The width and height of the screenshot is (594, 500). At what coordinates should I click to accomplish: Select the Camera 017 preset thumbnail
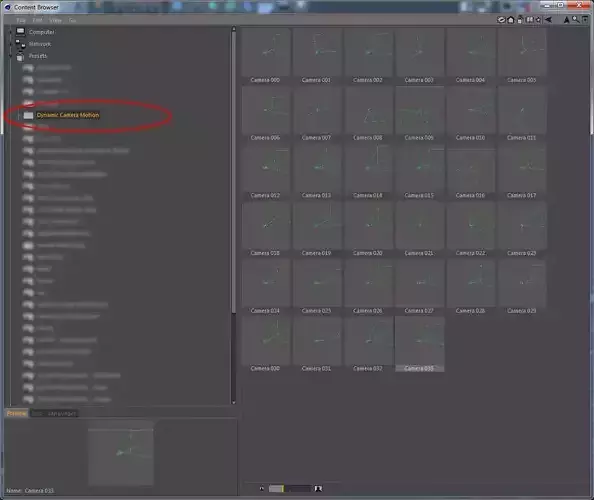tap(522, 171)
